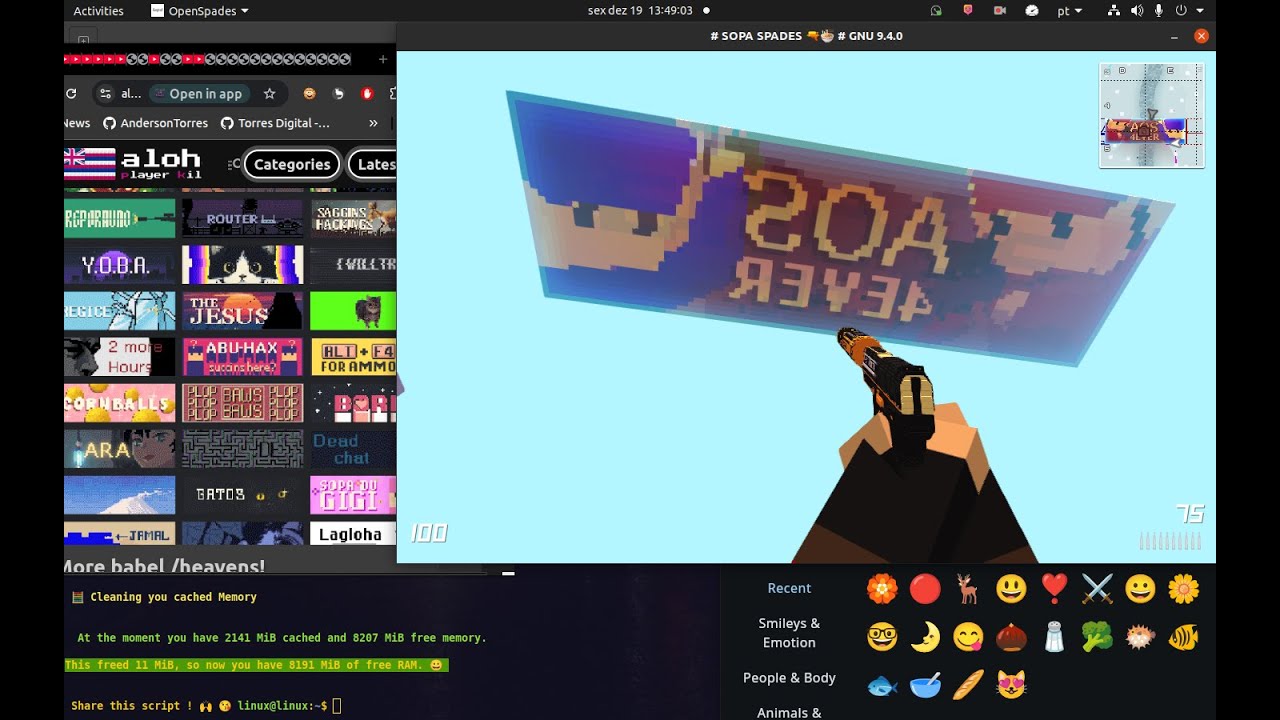Bookmark page with the star icon
The height and width of the screenshot is (720, 1280).
click(269, 94)
